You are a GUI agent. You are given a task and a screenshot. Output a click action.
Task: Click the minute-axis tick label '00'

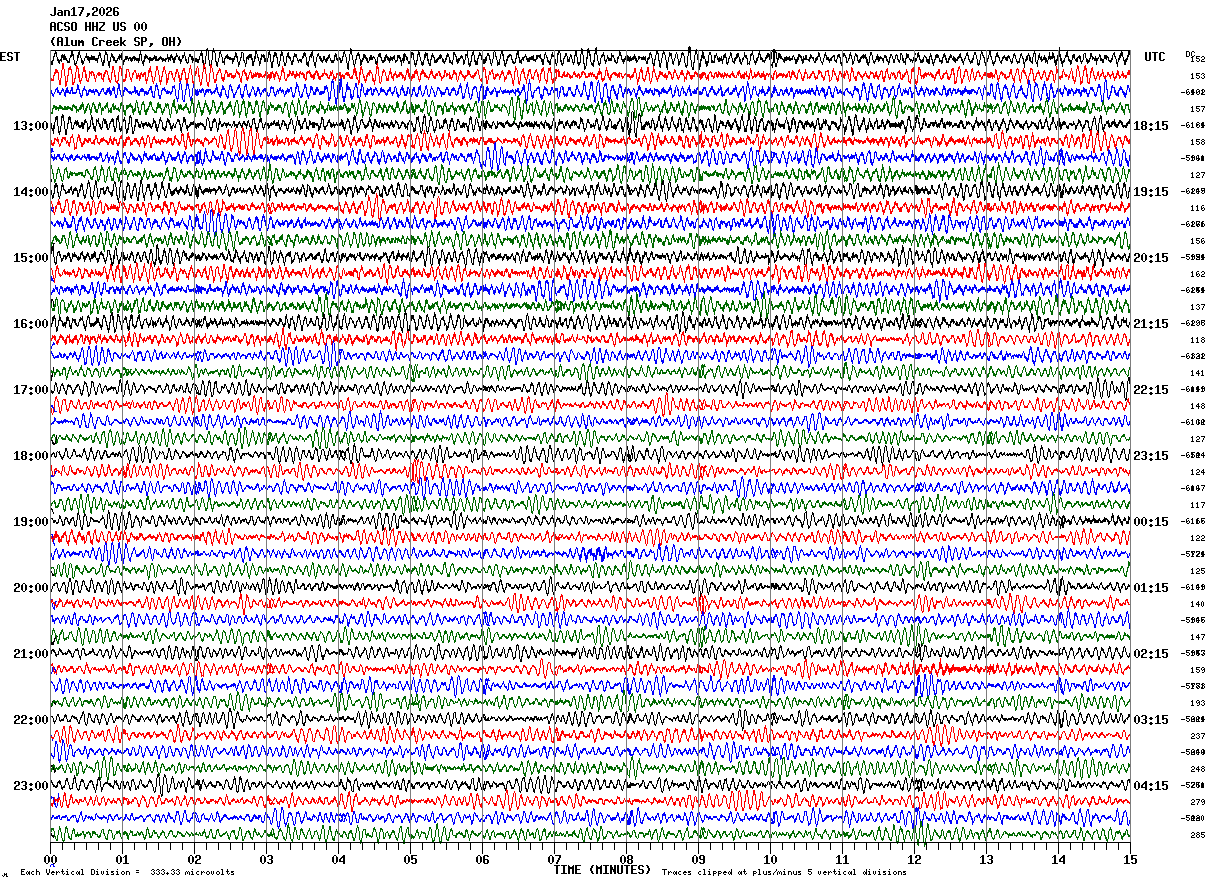(x=51, y=859)
